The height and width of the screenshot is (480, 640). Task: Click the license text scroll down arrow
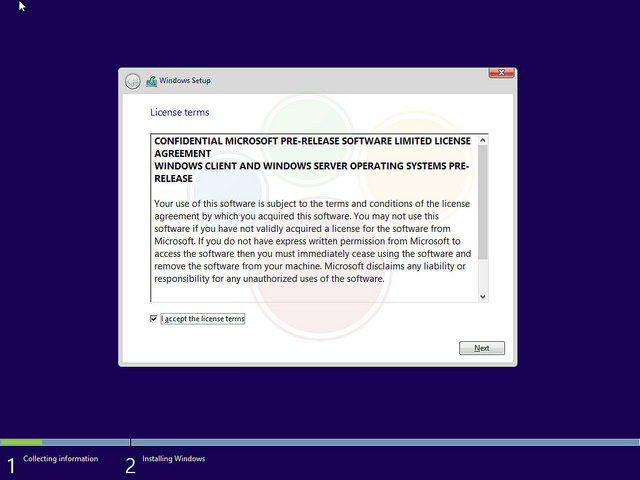[x=482, y=297]
